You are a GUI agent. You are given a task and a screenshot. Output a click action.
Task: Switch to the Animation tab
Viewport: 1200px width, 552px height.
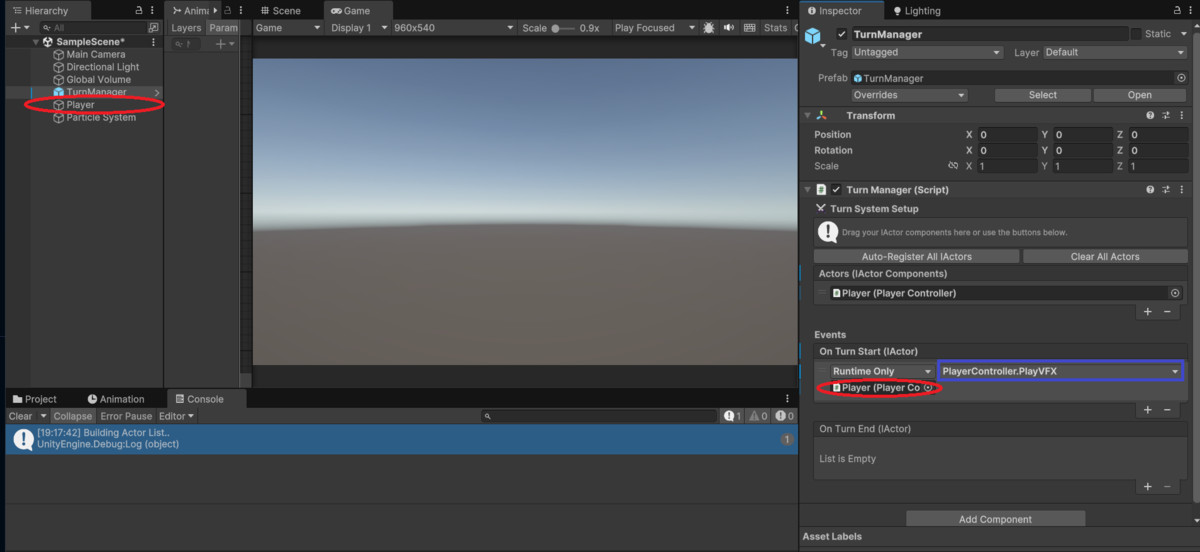(x=116, y=399)
